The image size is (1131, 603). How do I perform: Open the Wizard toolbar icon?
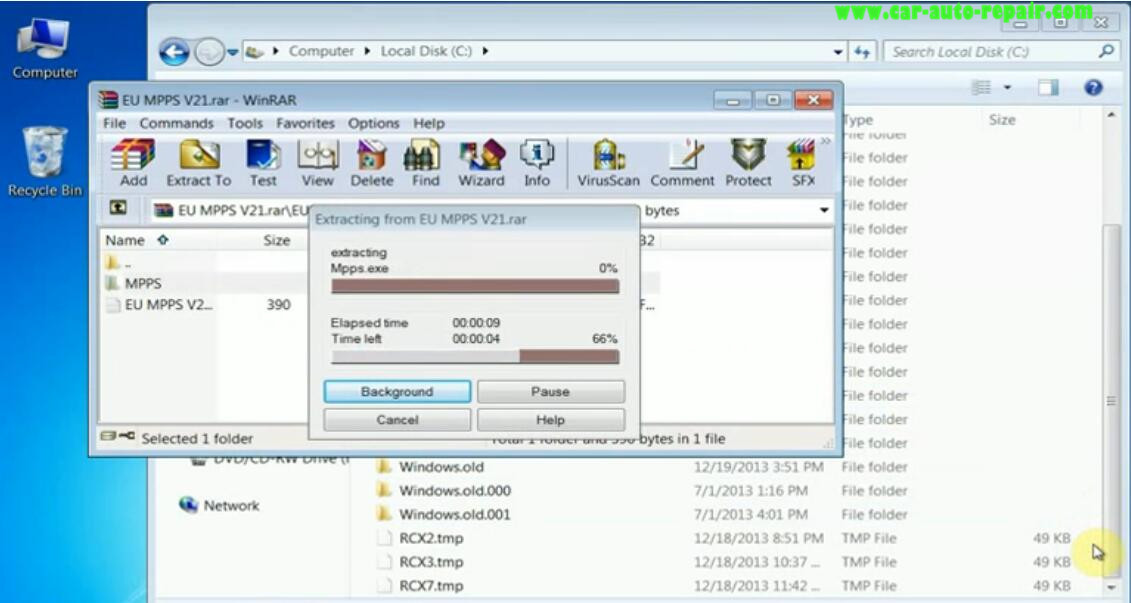pos(481,163)
